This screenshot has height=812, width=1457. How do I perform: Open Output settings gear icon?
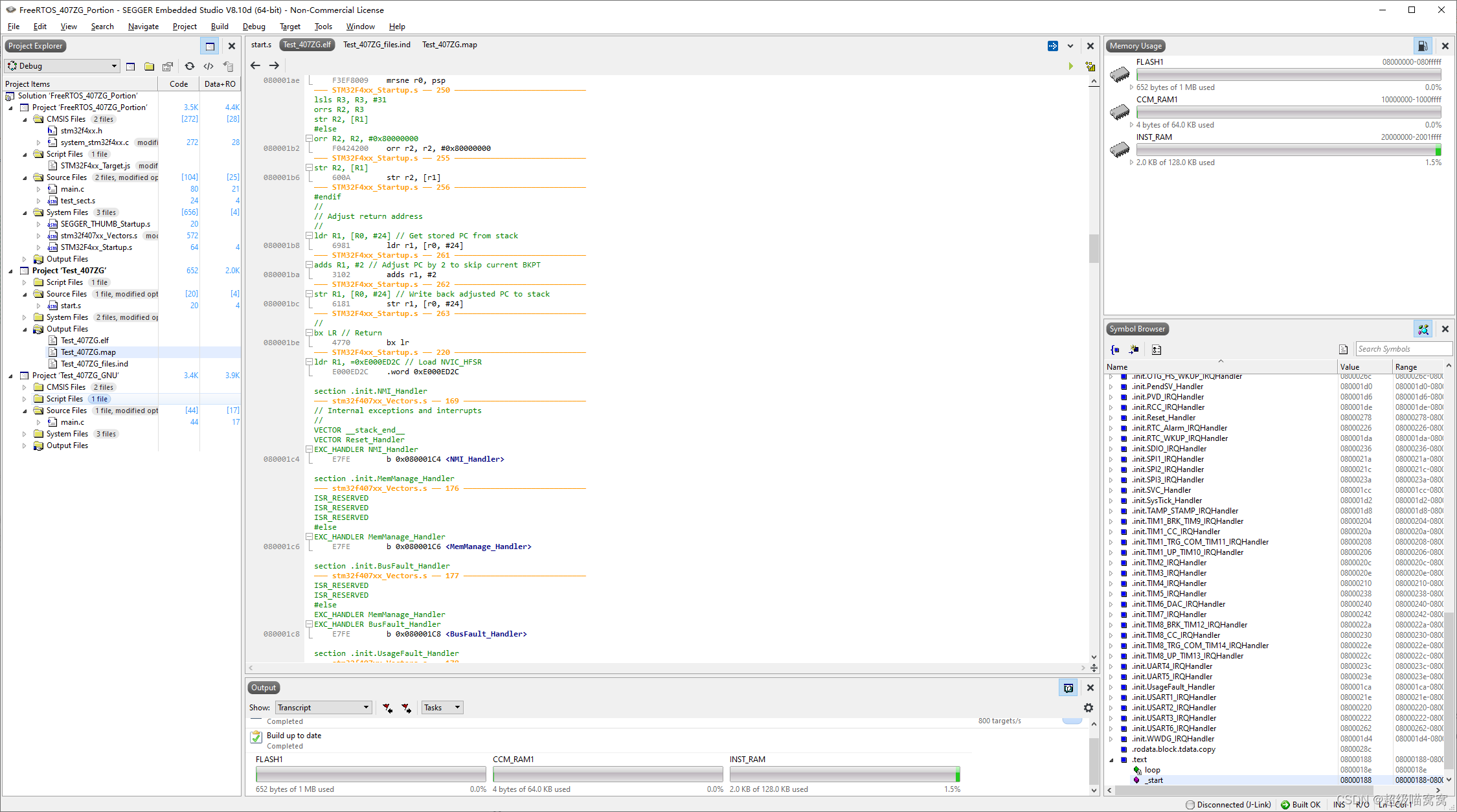1089,708
